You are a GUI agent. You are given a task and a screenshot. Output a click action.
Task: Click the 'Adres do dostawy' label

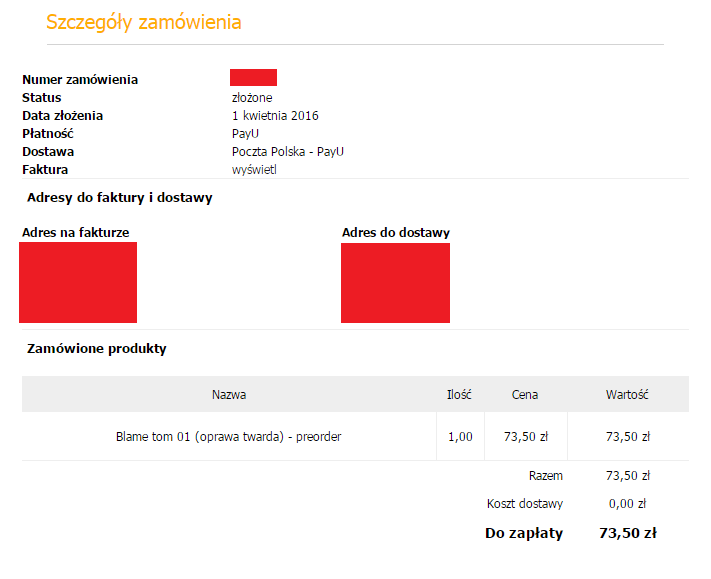coord(396,232)
